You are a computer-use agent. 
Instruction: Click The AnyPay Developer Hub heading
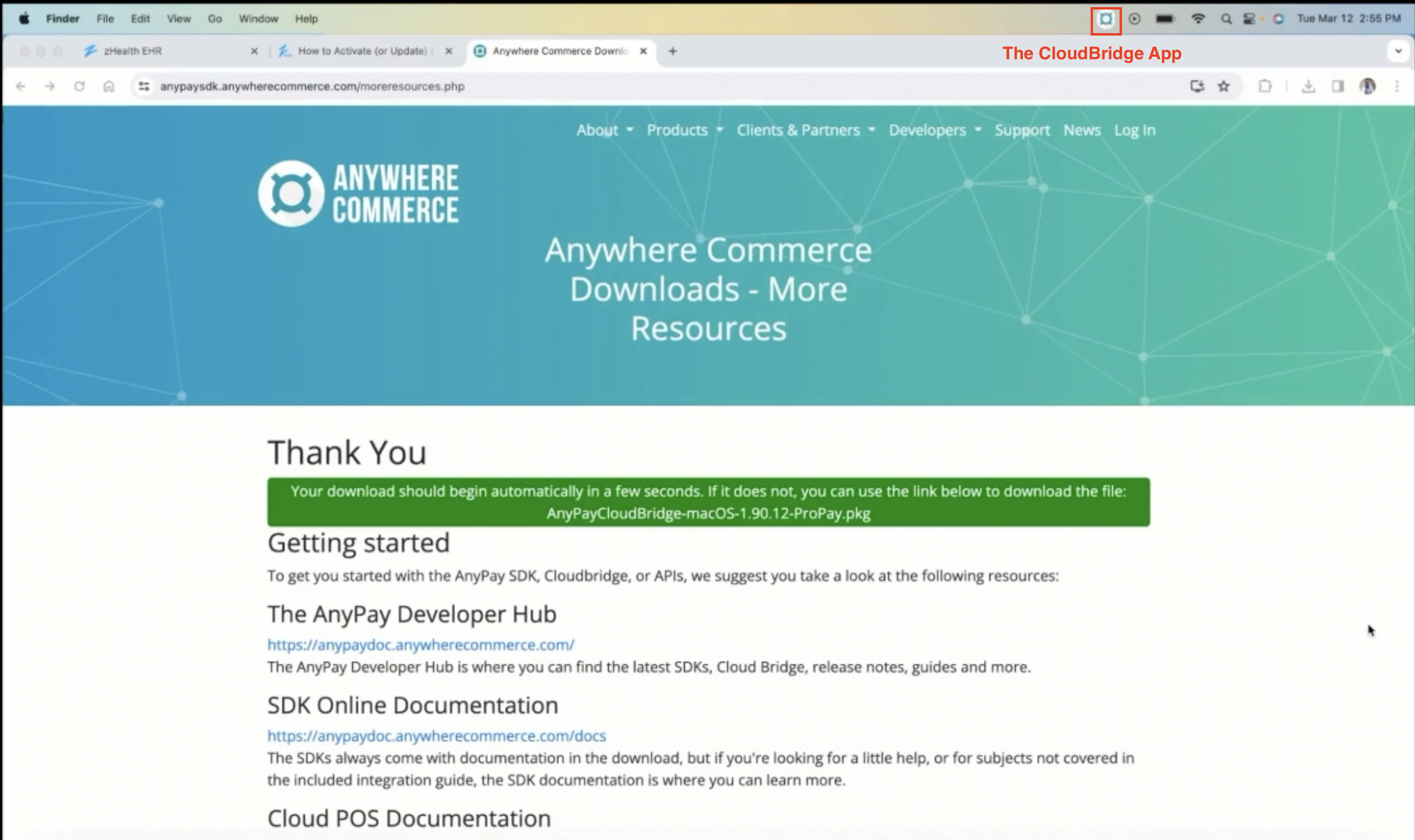(x=412, y=614)
